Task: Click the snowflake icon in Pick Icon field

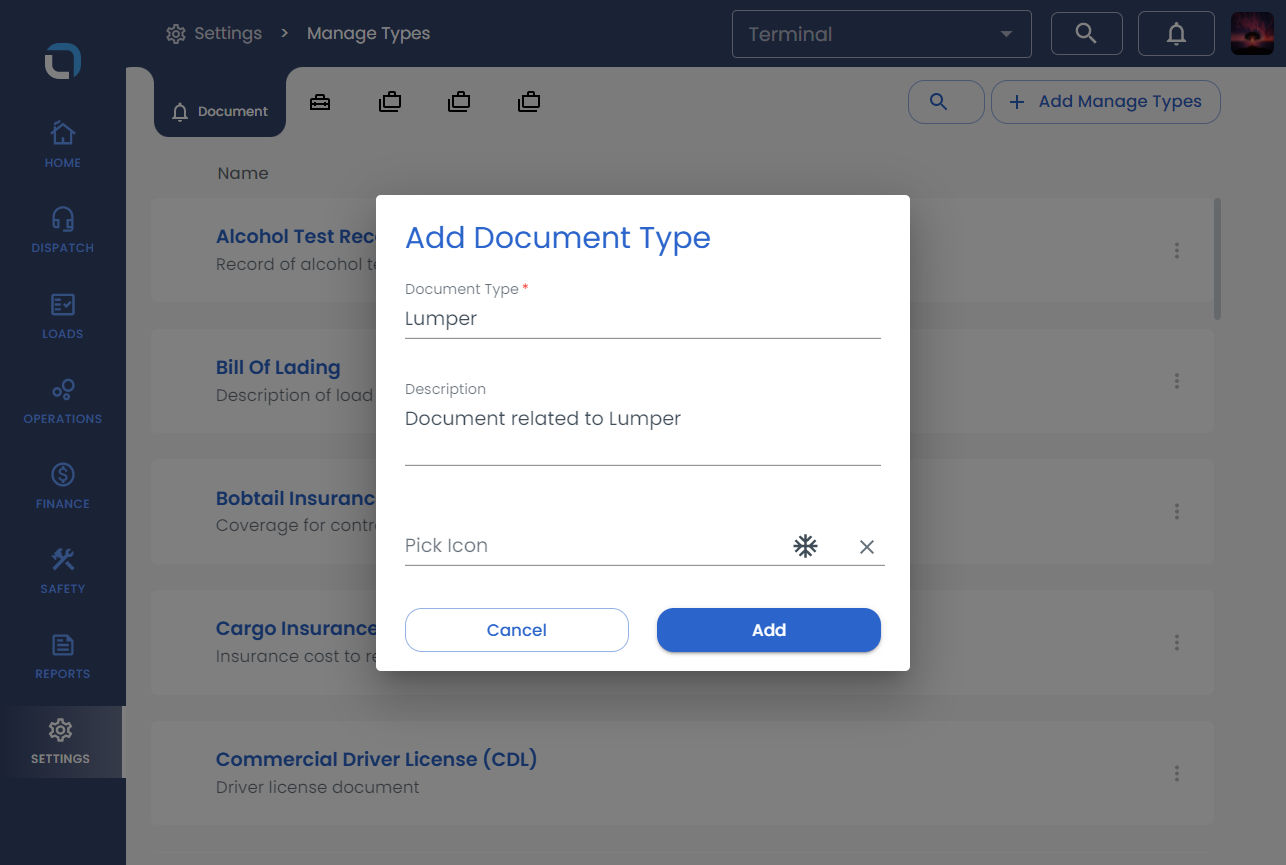Action: [805, 546]
